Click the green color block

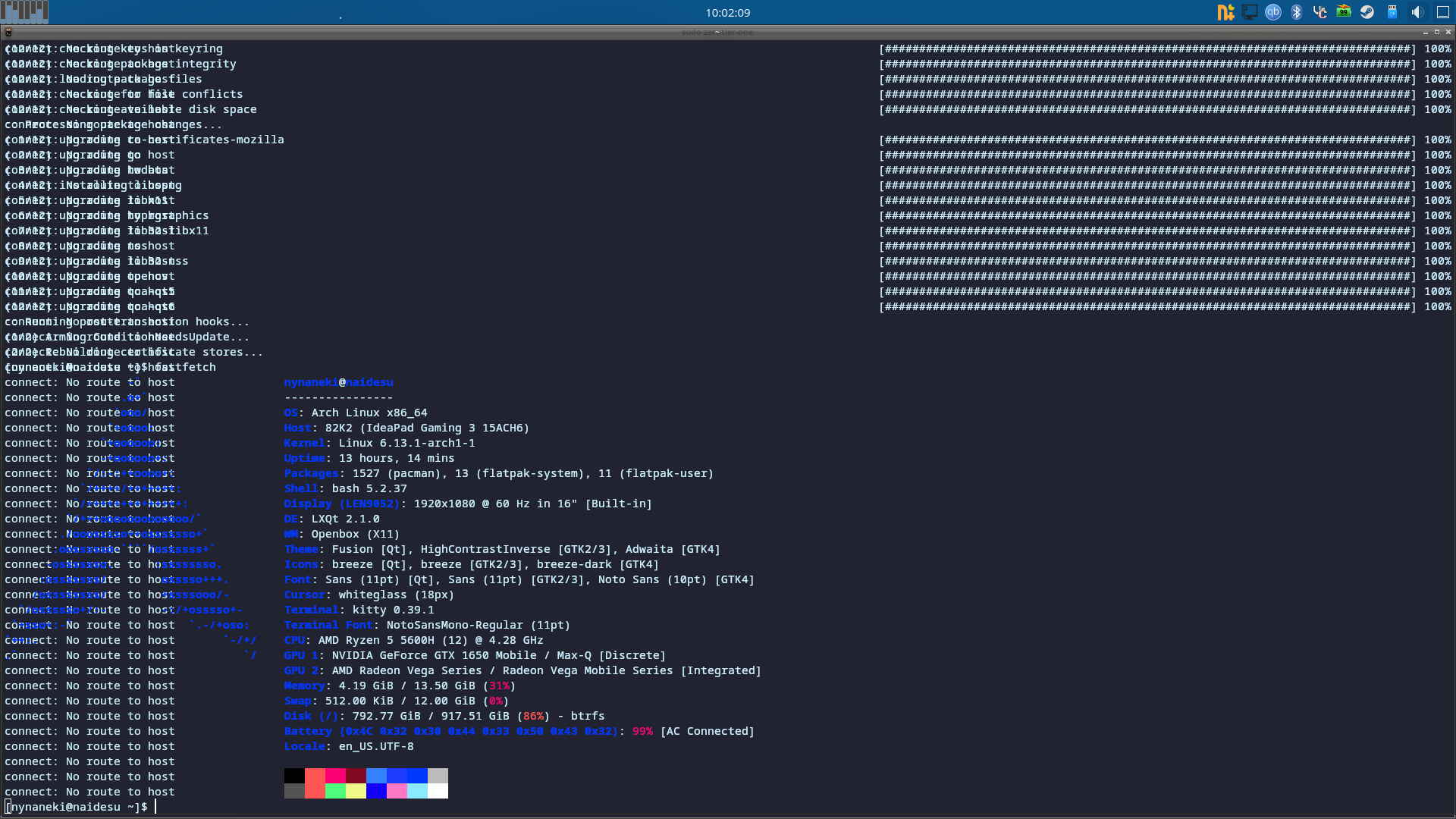335,791
